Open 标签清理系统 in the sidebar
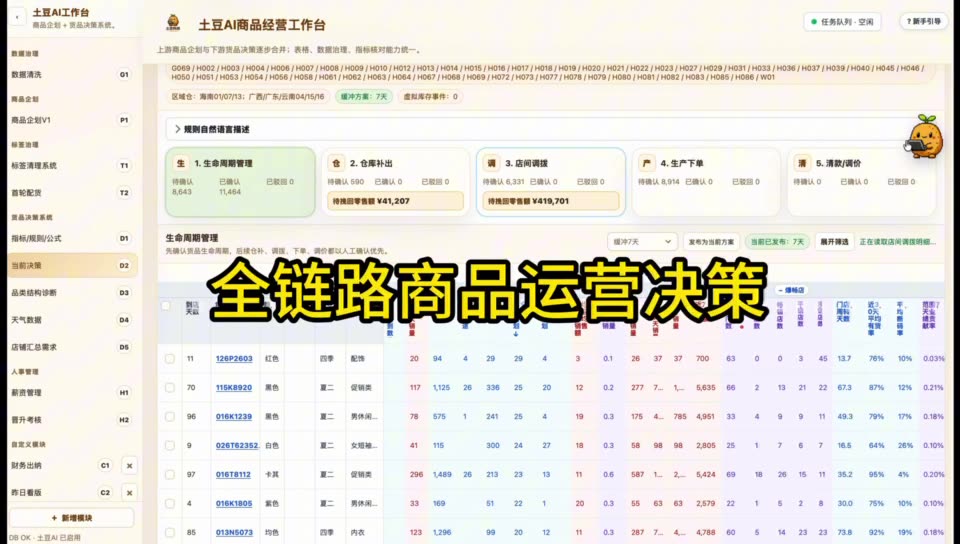 (x=72, y=166)
